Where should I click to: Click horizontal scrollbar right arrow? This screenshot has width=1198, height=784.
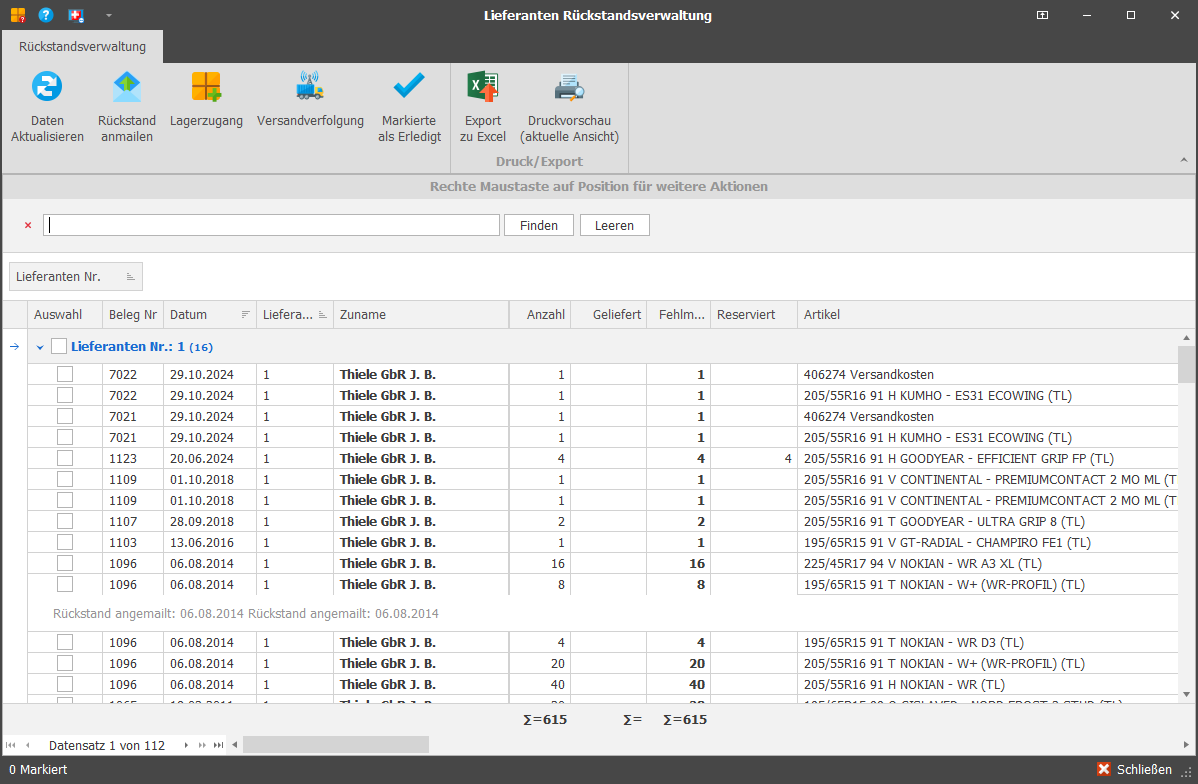coord(1186,744)
